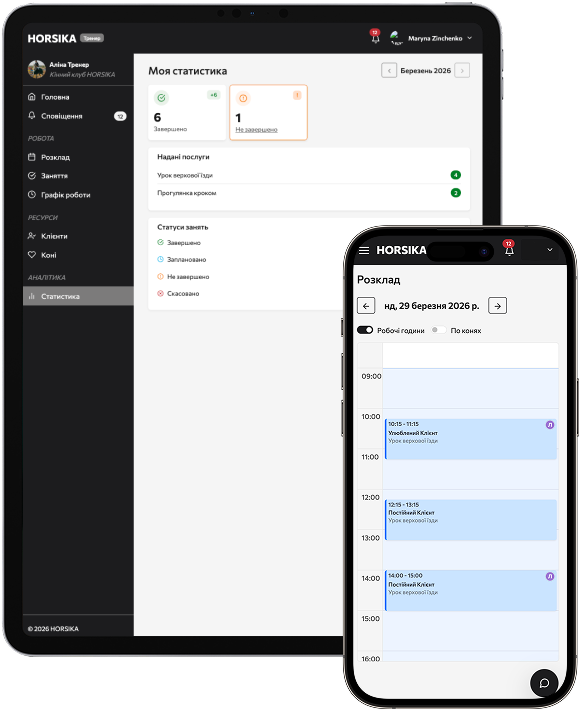Image resolution: width=580 pixels, height=710 pixels.
Task: Open Графік роботи in sidebar
Action: click(78, 195)
